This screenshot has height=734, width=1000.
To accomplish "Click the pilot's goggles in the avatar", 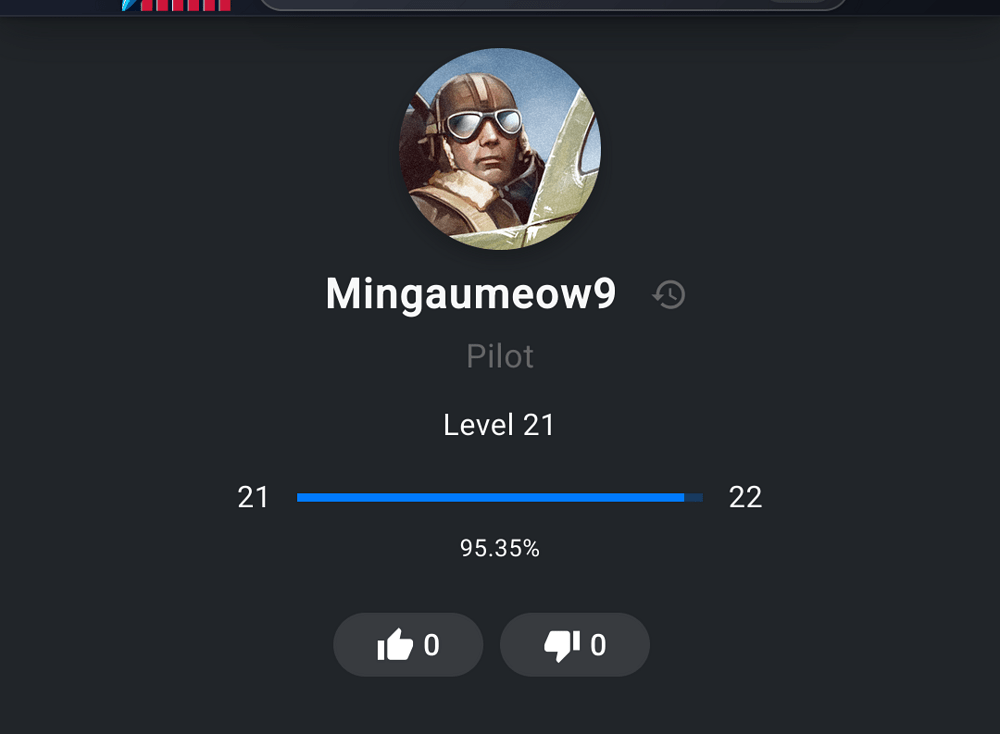I will (483, 124).
